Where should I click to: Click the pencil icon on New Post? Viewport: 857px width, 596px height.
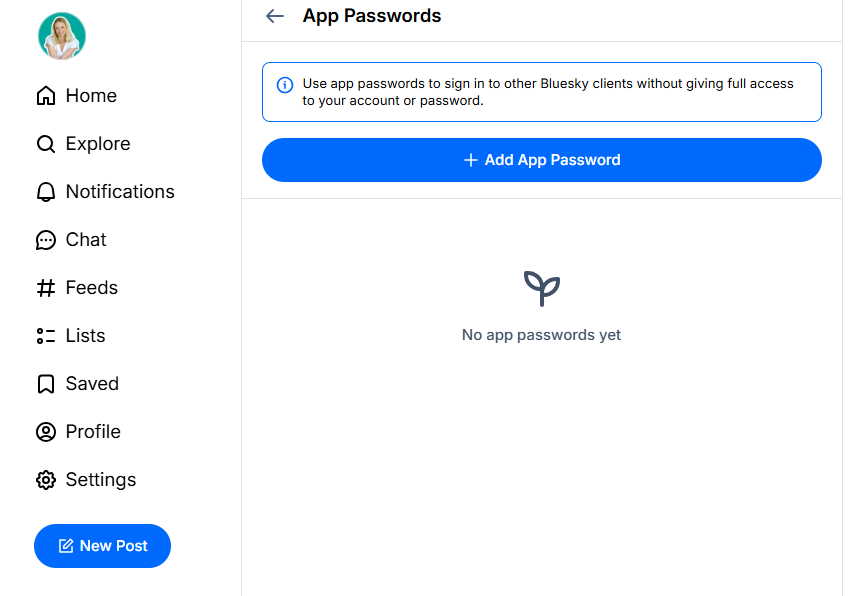[x=65, y=545]
